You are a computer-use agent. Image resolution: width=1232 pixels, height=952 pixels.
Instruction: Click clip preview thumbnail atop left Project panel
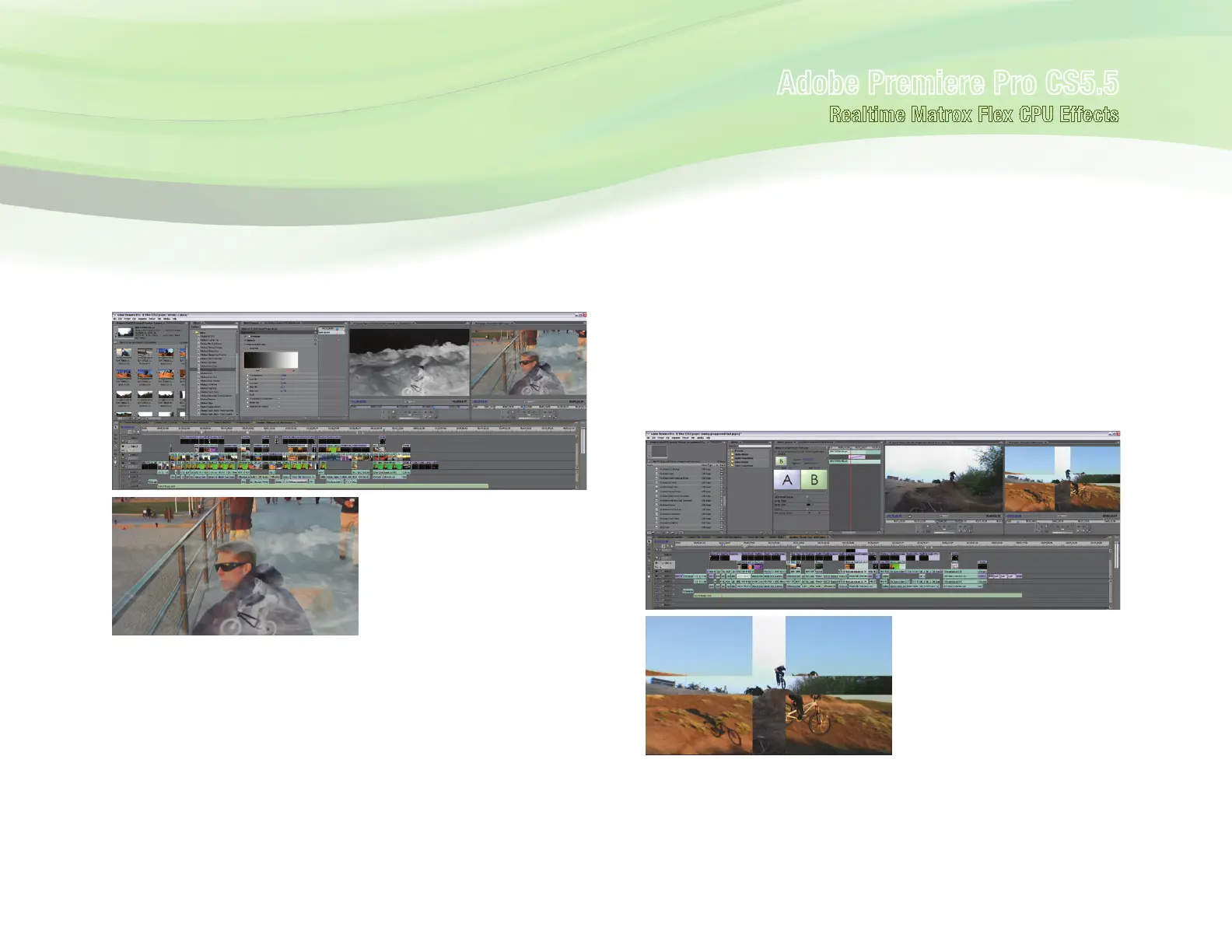coord(124,333)
